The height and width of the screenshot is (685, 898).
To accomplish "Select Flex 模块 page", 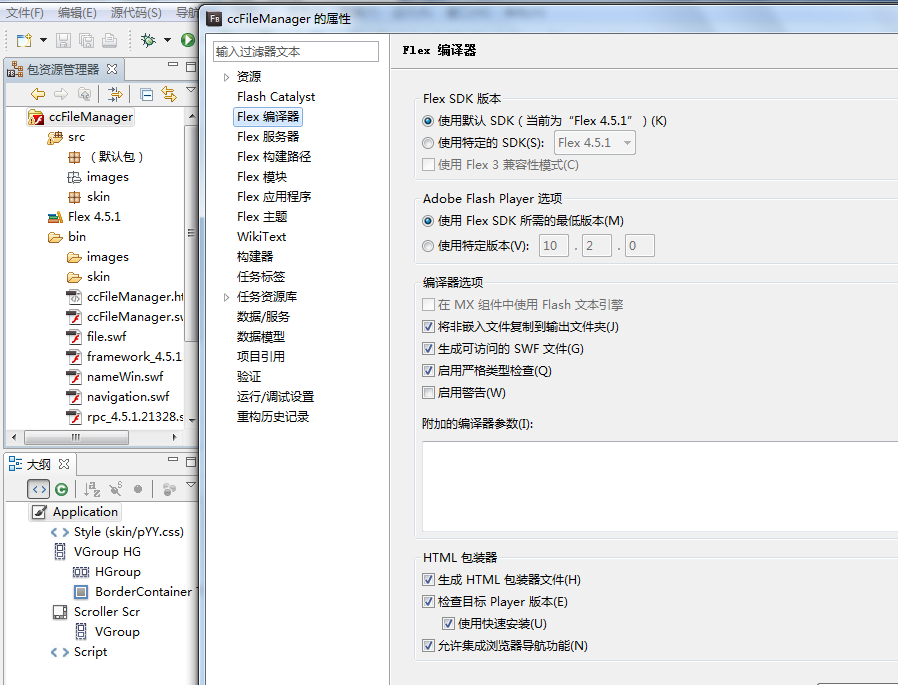I will click(x=262, y=176).
